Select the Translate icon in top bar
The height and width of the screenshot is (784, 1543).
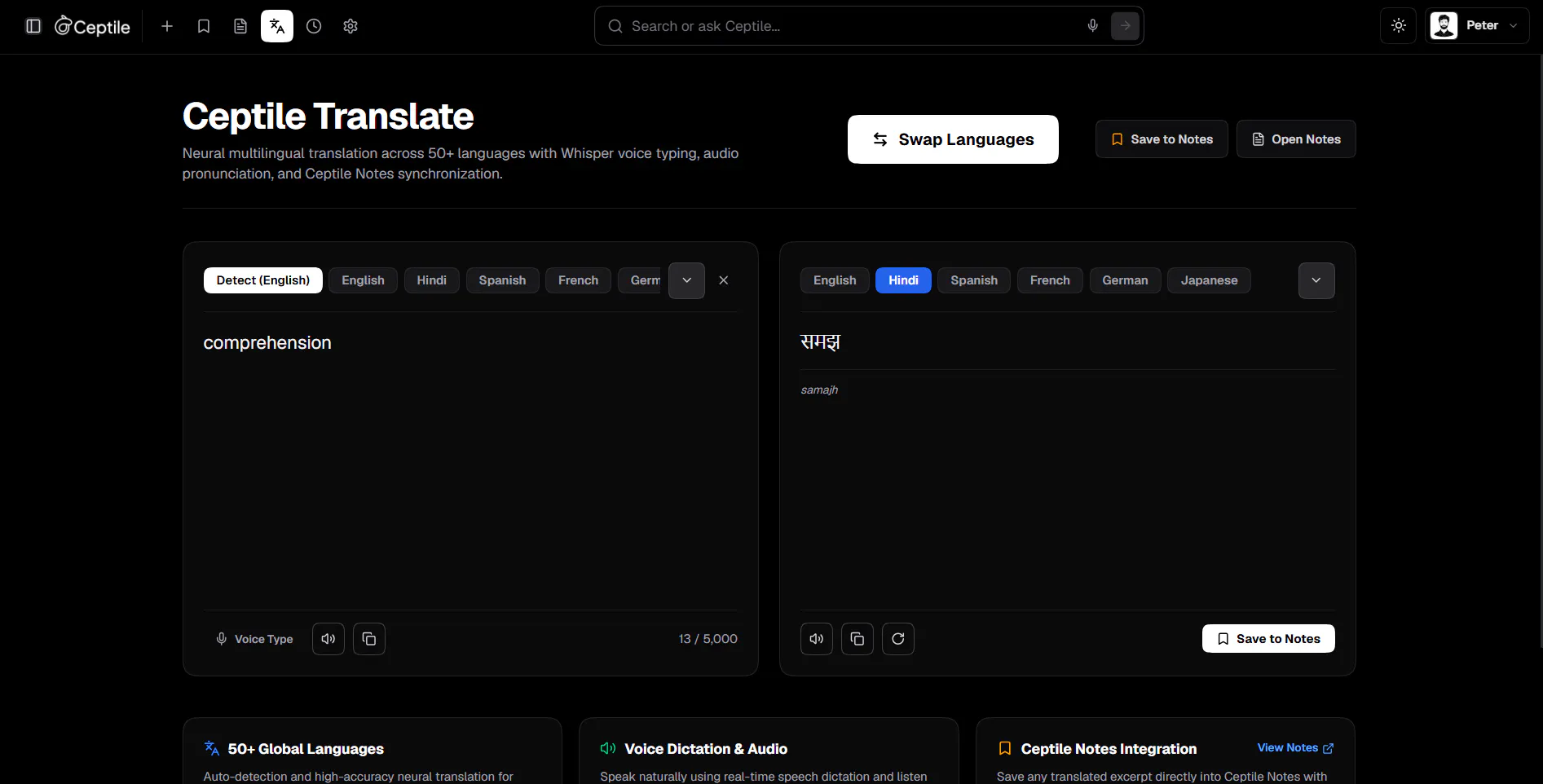(x=277, y=26)
